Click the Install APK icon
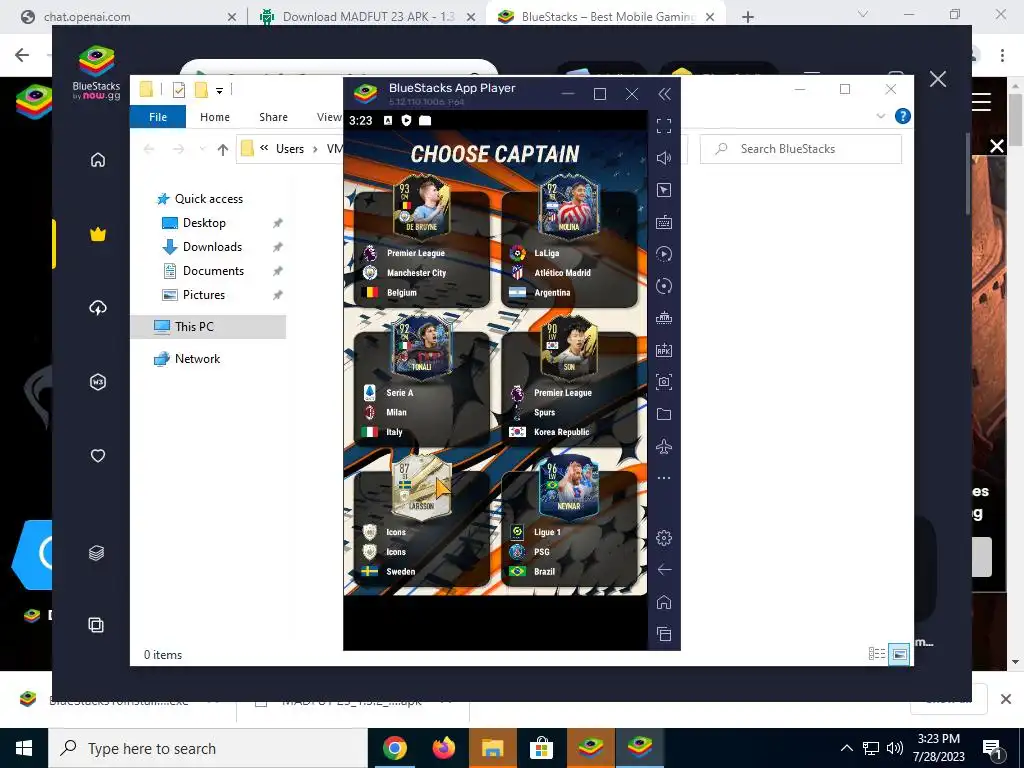Screen dimensions: 1024x768 coord(664,350)
